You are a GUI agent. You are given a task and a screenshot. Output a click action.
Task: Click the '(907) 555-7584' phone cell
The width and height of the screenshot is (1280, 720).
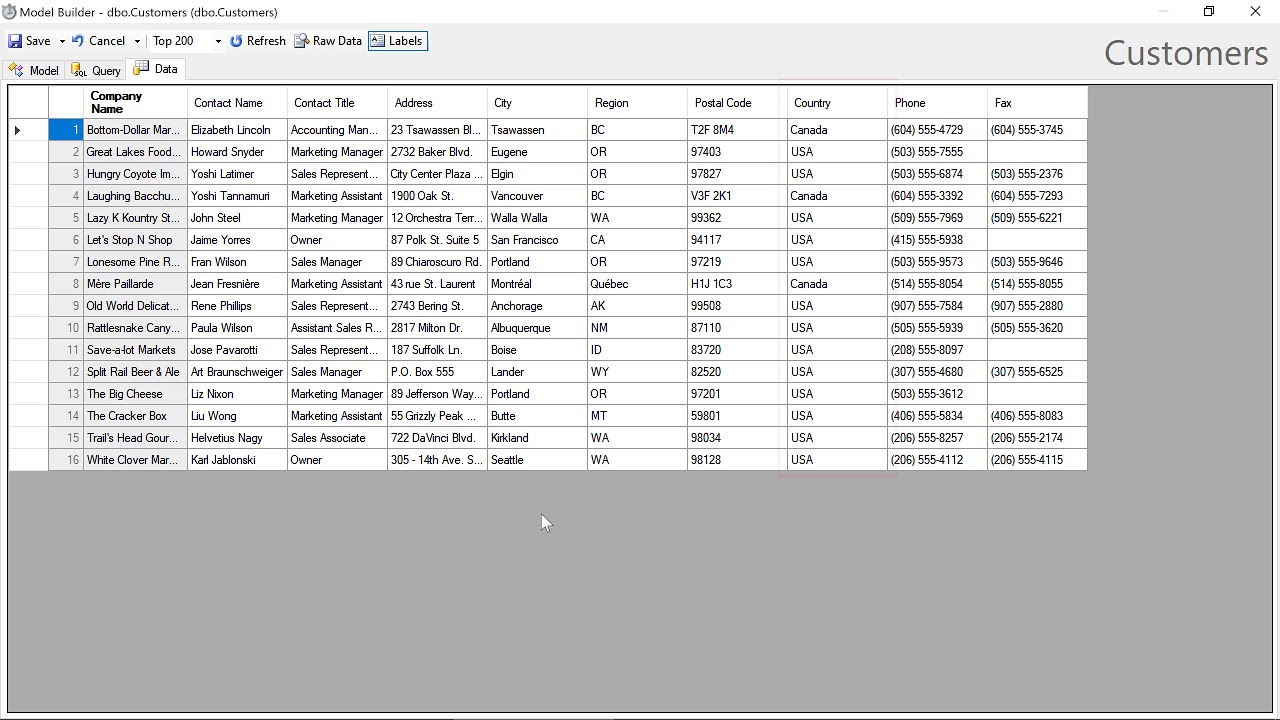click(937, 306)
